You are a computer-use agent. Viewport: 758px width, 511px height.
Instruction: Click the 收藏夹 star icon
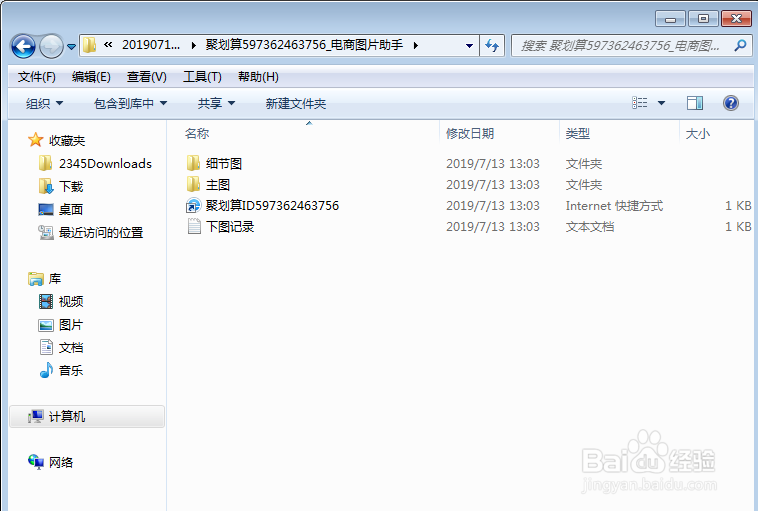point(35,140)
